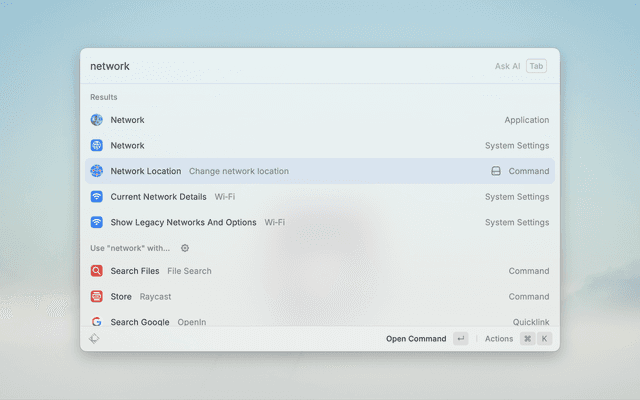Open the Actions menu
This screenshot has width=640, height=400.
(499, 339)
